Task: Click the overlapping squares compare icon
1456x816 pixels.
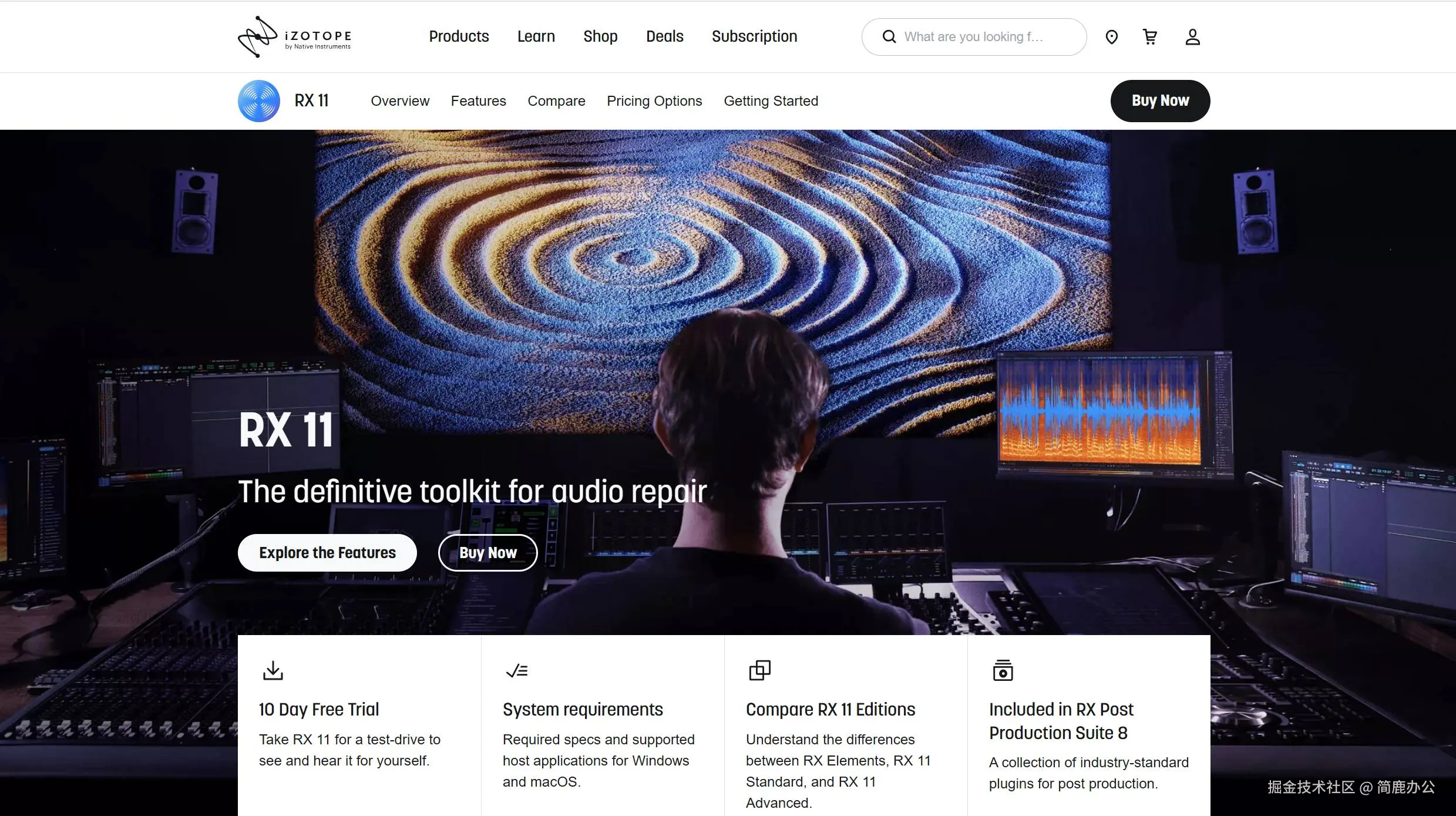Action: [759, 670]
